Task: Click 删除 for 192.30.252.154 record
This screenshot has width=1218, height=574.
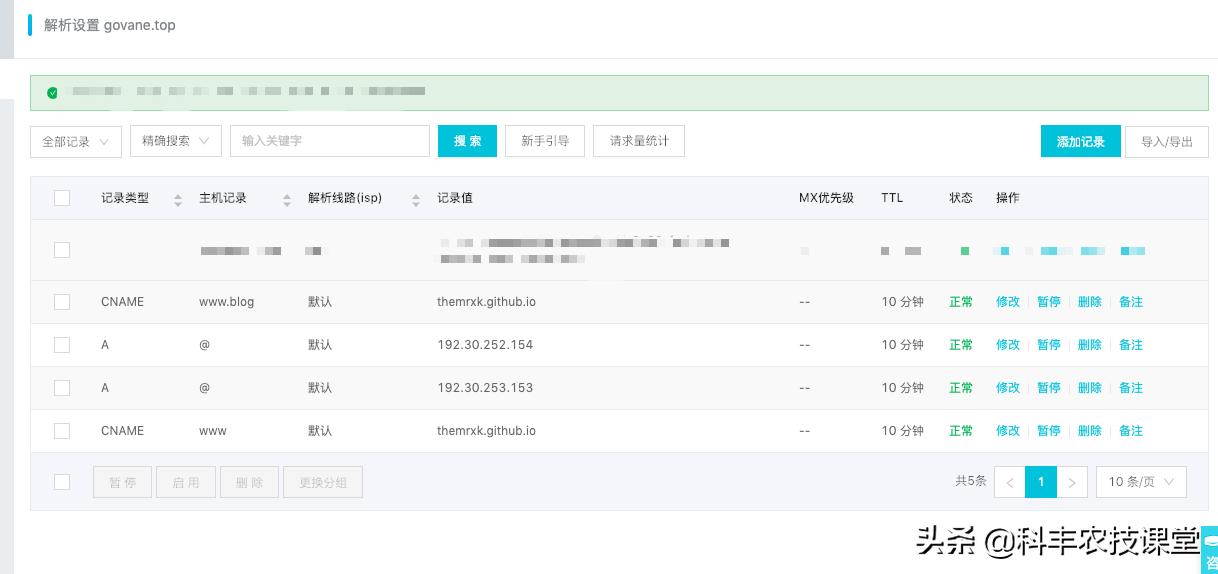Action: [x=1090, y=345]
